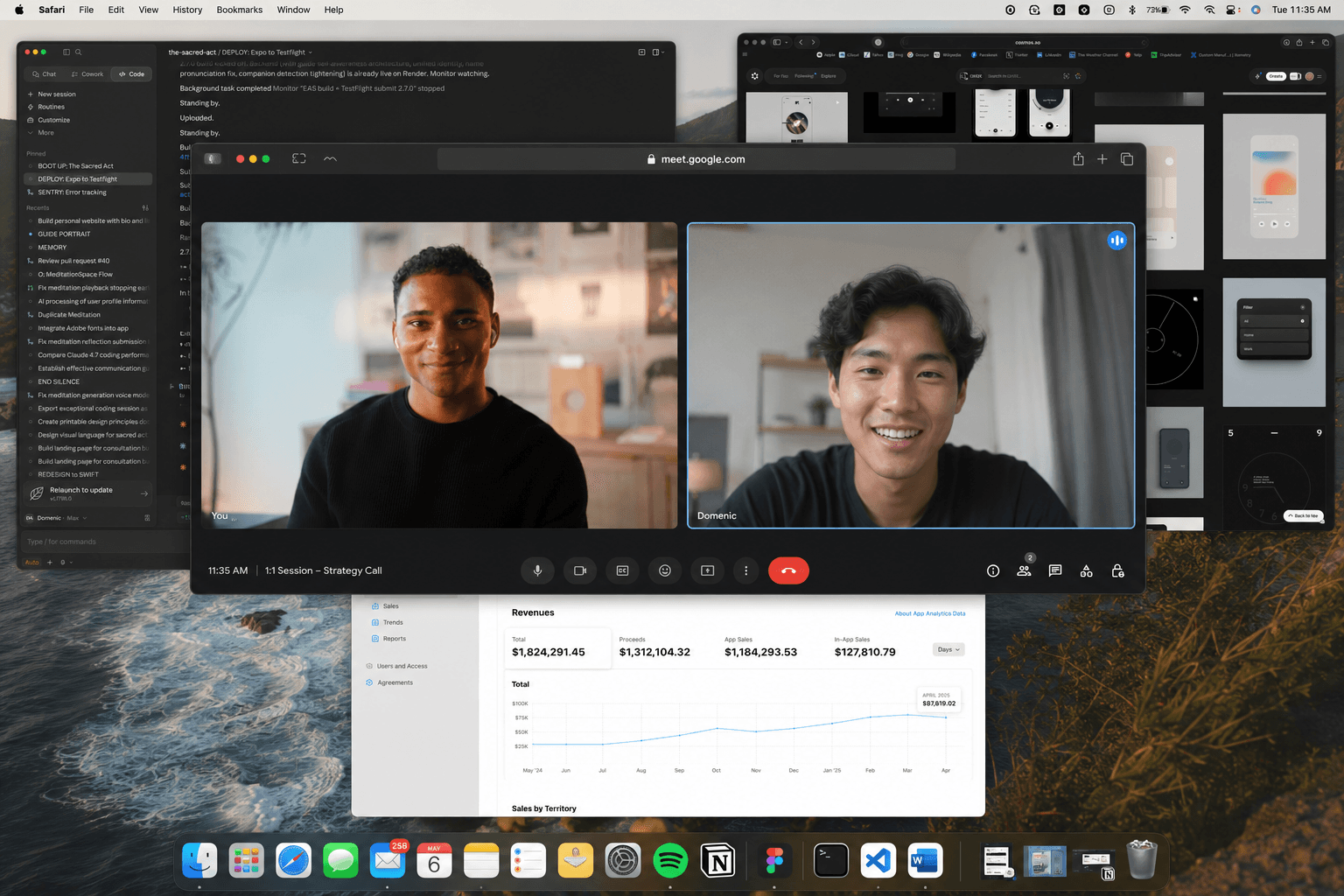Launch Spotify from the Dock
Image resolution: width=1344 pixels, height=896 pixels.
(x=670, y=861)
